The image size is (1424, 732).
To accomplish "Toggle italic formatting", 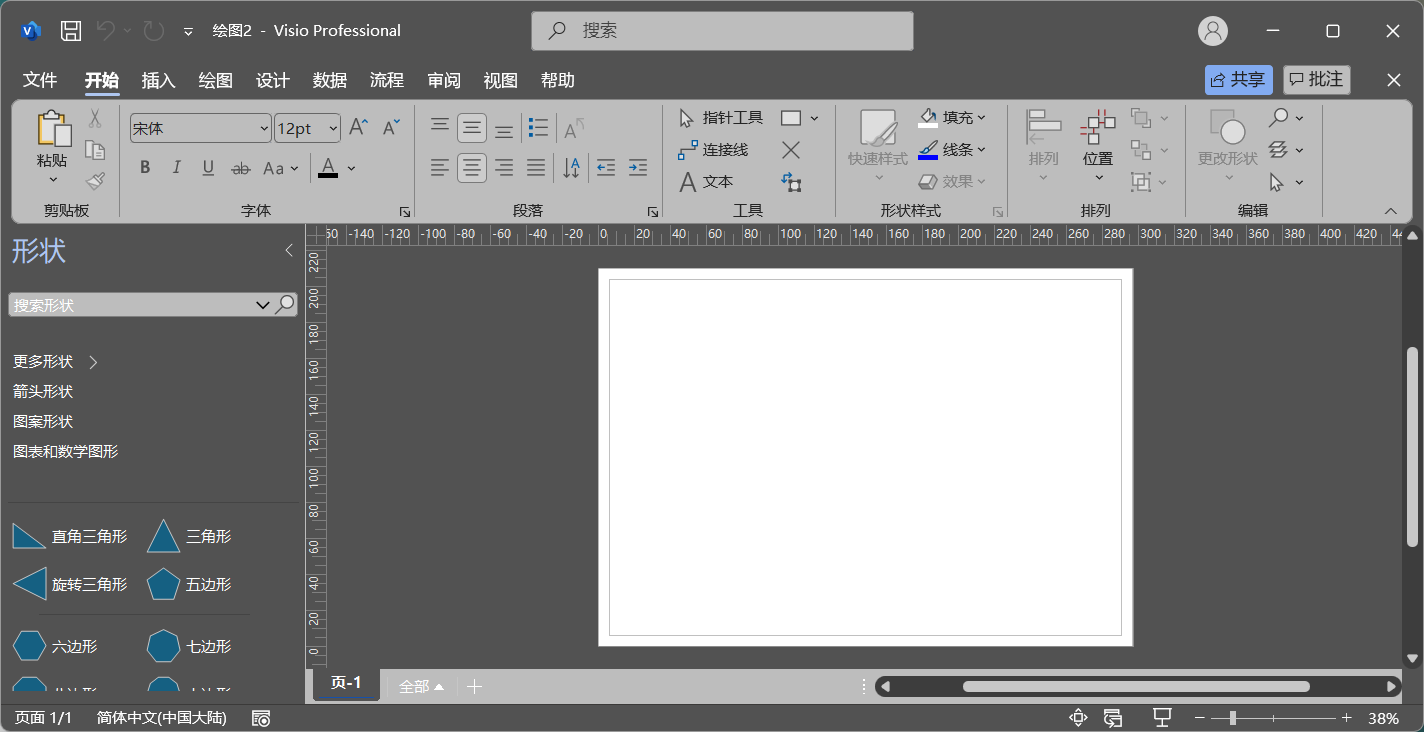I will [177, 168].
